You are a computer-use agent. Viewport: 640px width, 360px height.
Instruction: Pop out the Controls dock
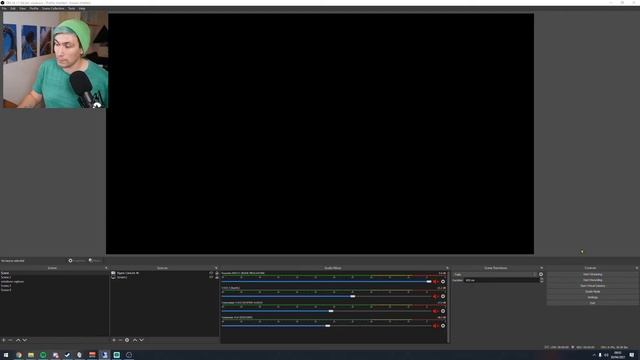637,268
